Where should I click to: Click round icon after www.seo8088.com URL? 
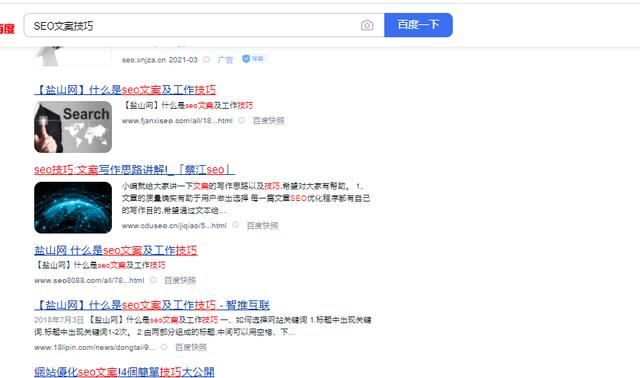click(153, 280)
